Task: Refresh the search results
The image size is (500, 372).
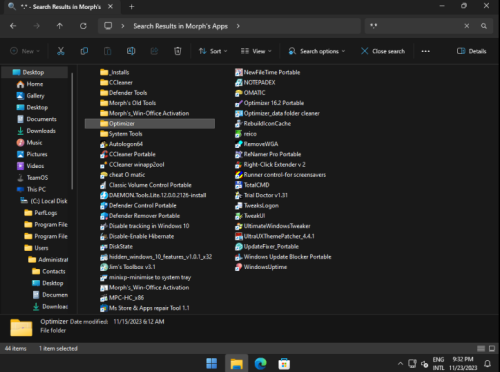Action: tap(83, 26)
